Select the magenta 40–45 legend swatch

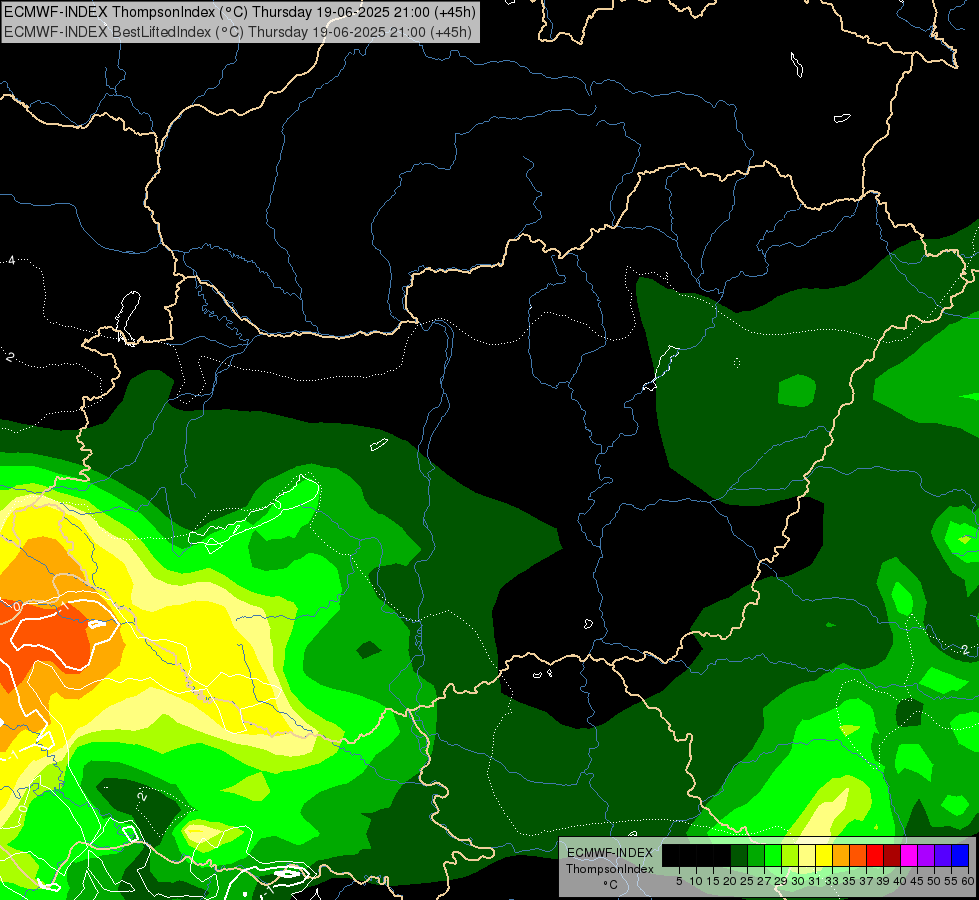pos(909,855)
